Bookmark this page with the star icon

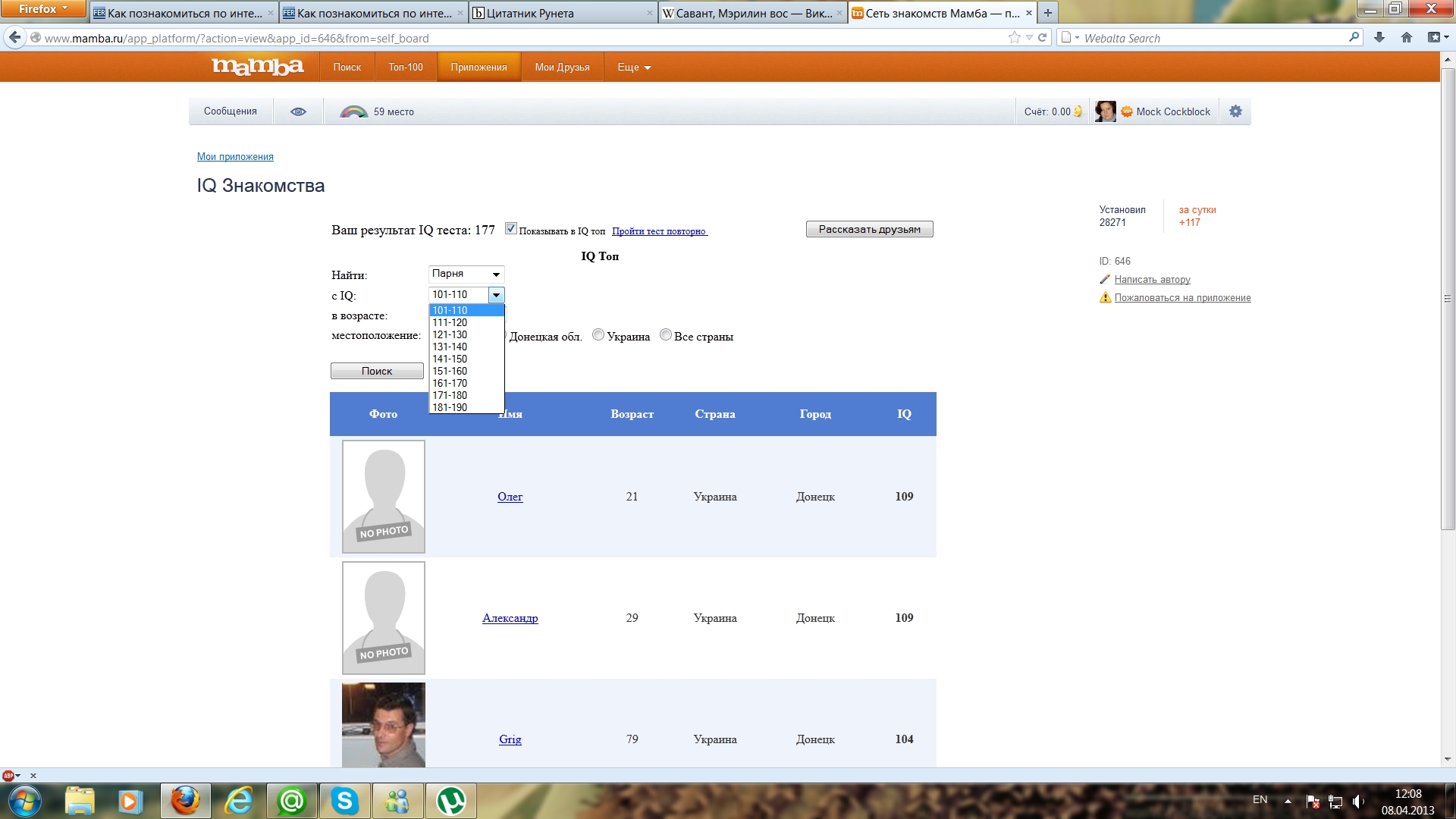1015,38
